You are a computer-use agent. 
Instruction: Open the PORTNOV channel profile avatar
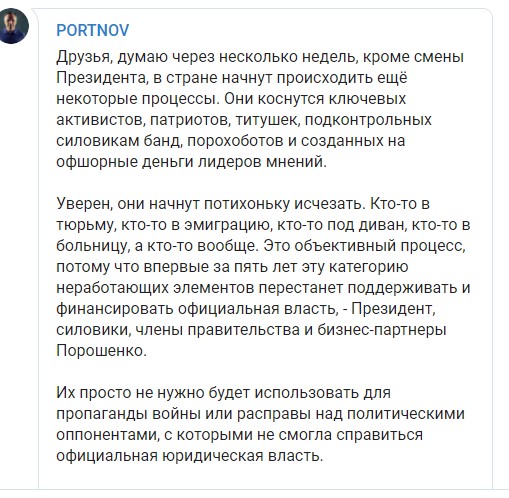pyautogui.click(x=13, y=26)
